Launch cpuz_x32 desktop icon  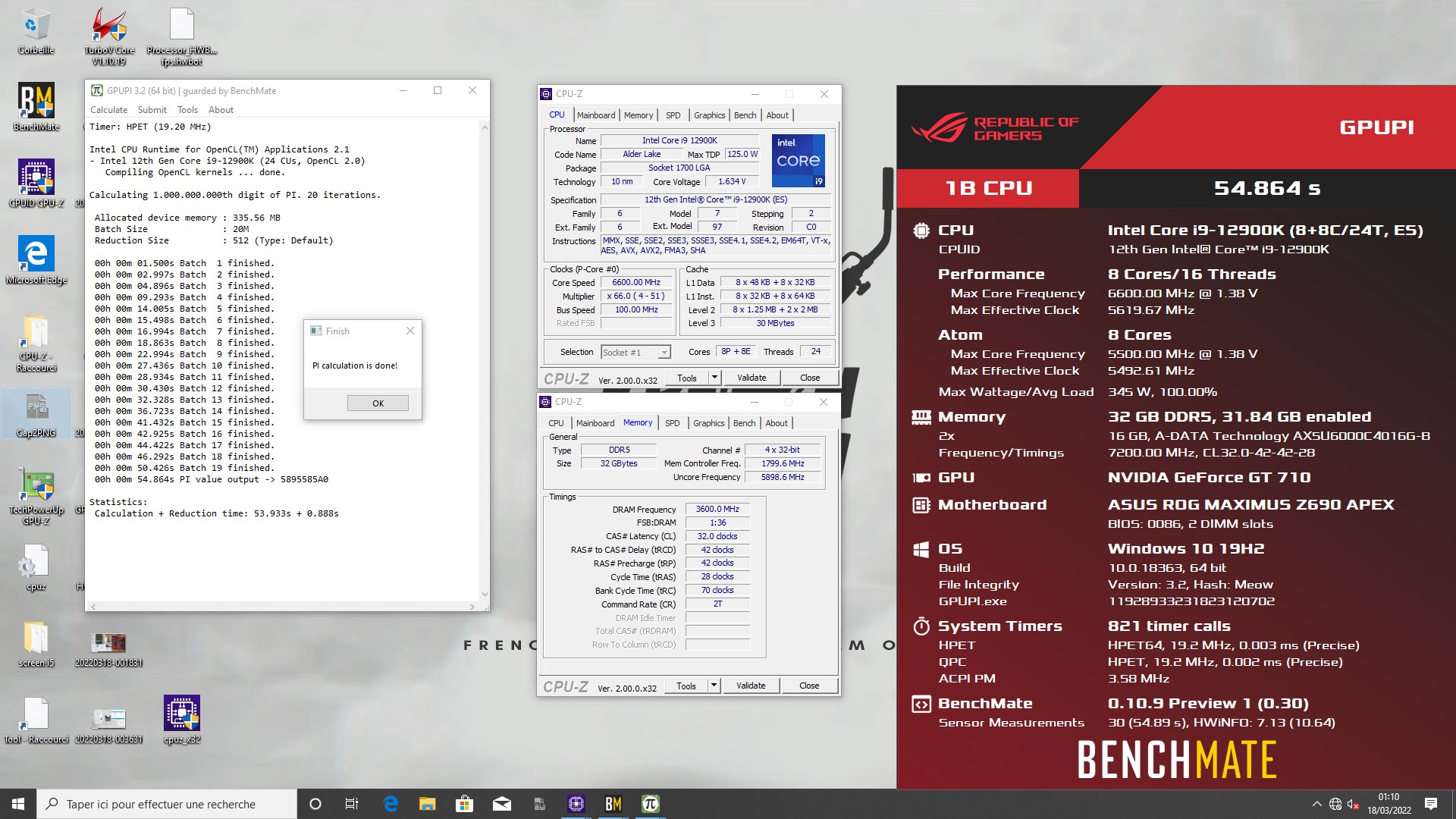pyautogui.click(x=182, y=720)
